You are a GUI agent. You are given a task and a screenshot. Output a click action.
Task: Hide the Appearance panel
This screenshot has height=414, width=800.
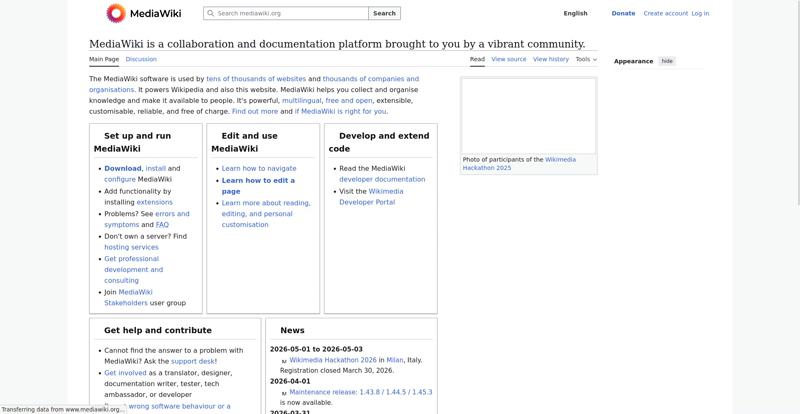pos(667,61)
